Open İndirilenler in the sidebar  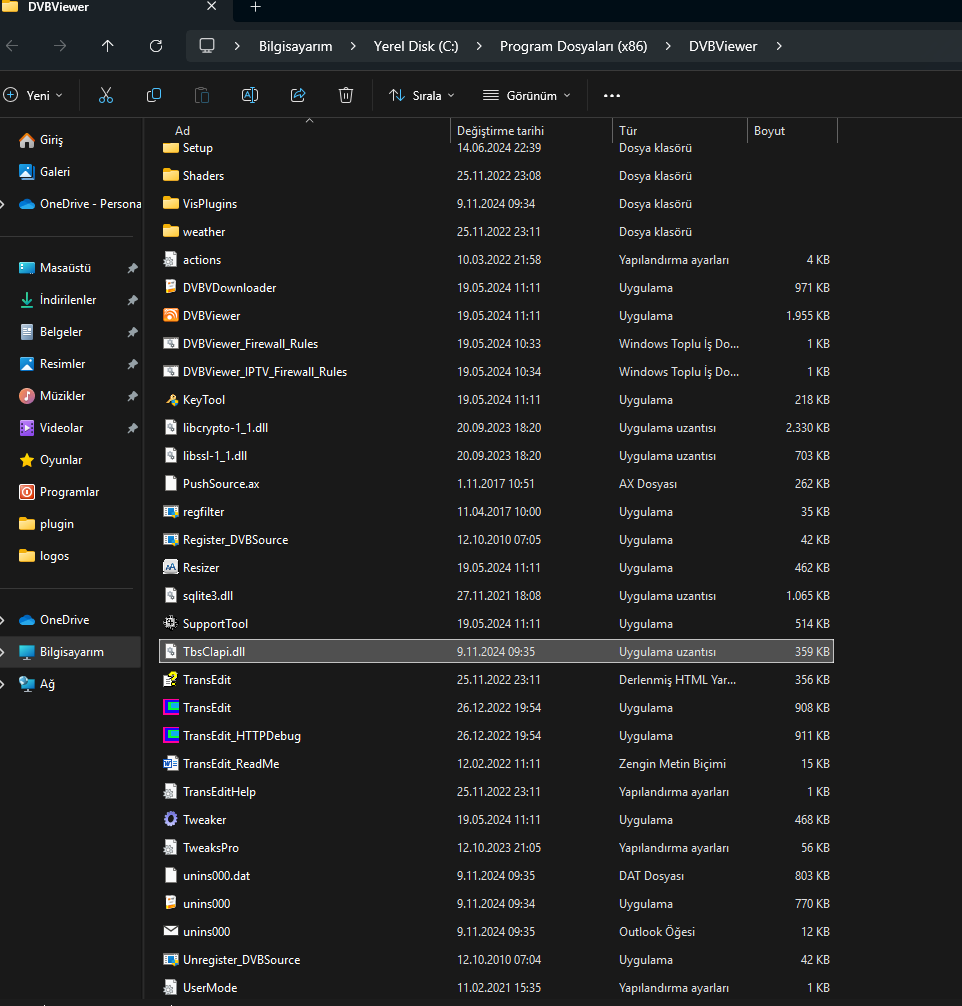pos(68,300)
